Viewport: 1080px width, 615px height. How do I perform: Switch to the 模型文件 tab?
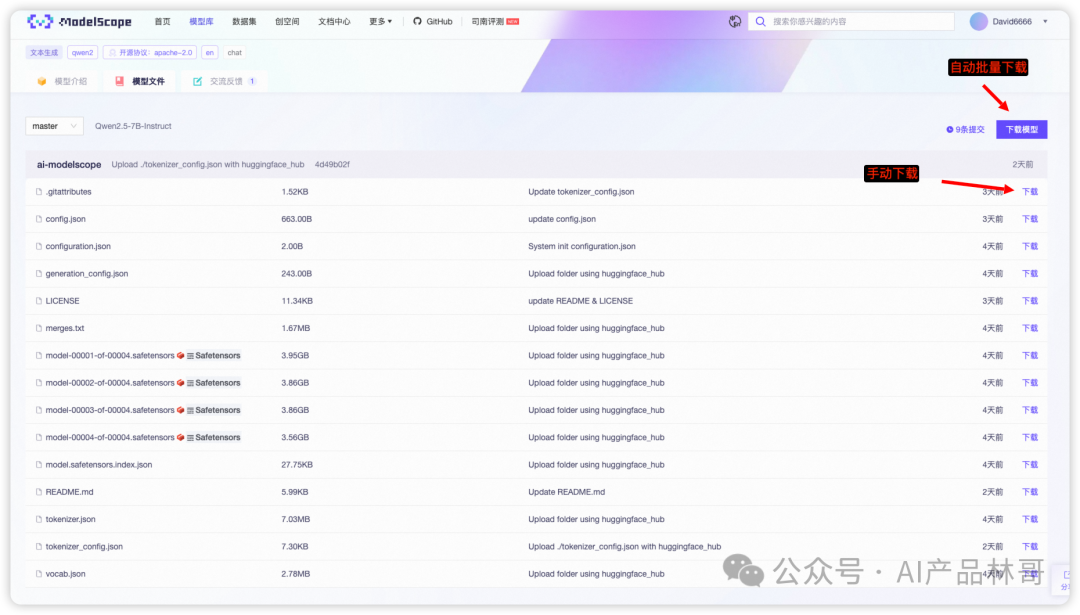pyautogui.click(x=140, y=81)
